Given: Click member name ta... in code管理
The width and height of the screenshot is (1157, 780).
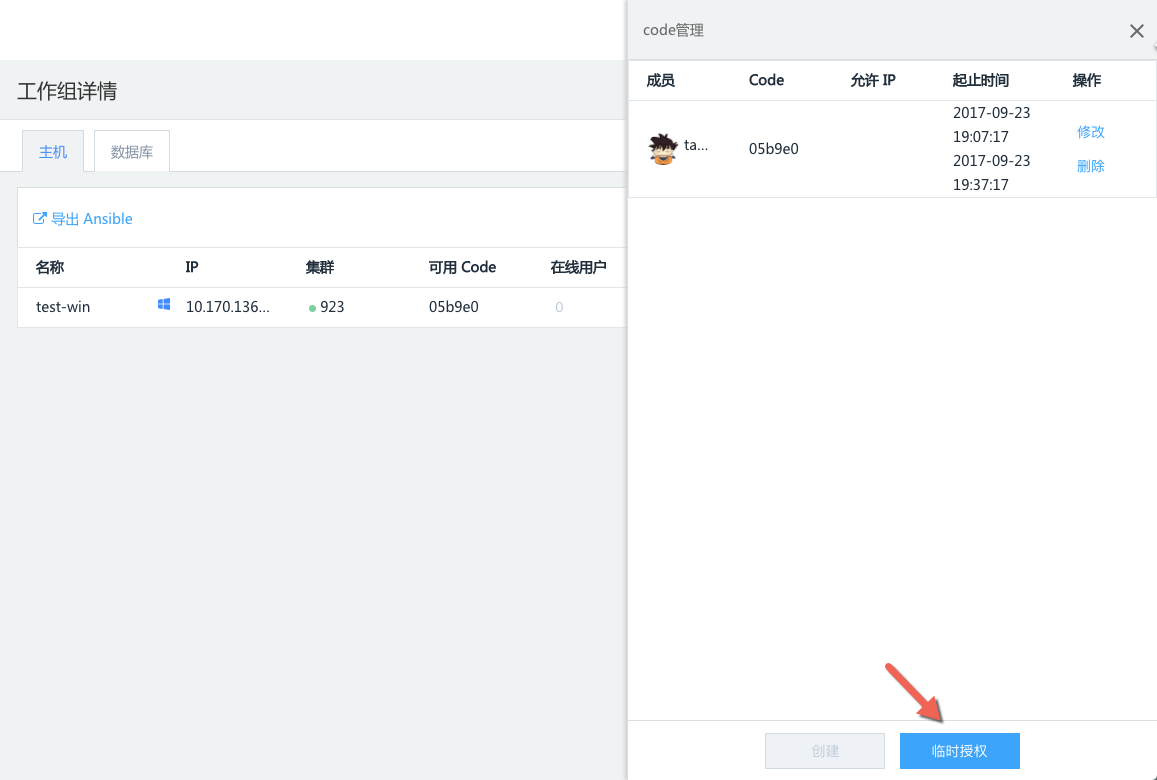Looking at the screenshot, I should [696, 145].
